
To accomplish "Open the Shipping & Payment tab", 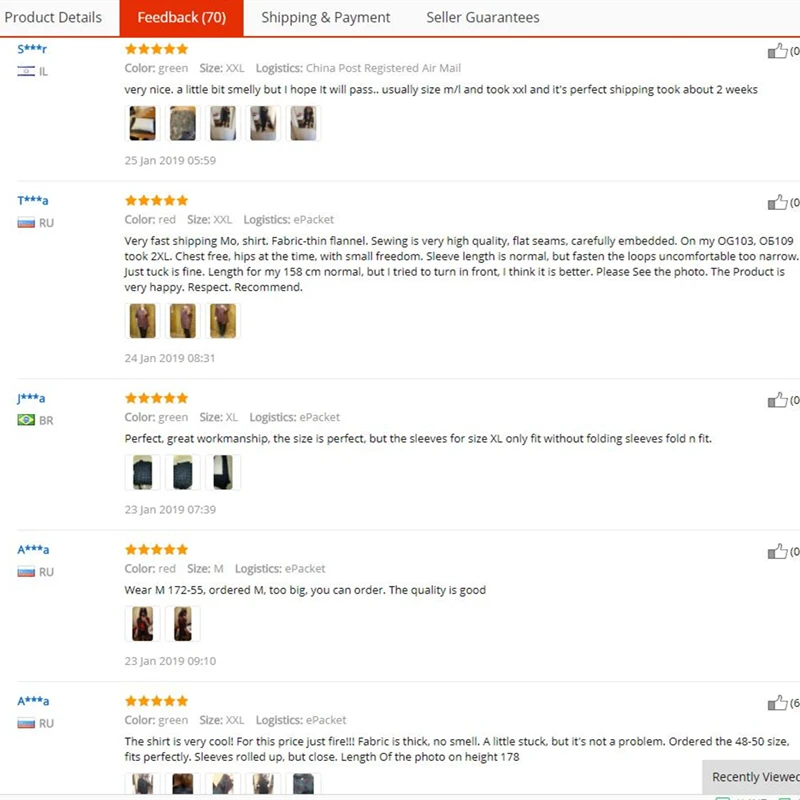I will click(x=326, y=17).
